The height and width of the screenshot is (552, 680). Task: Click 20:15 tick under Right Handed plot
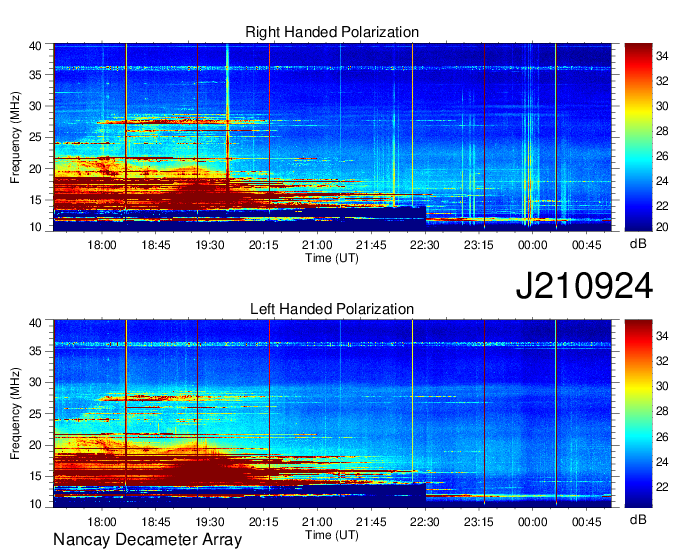coord(263,245)
